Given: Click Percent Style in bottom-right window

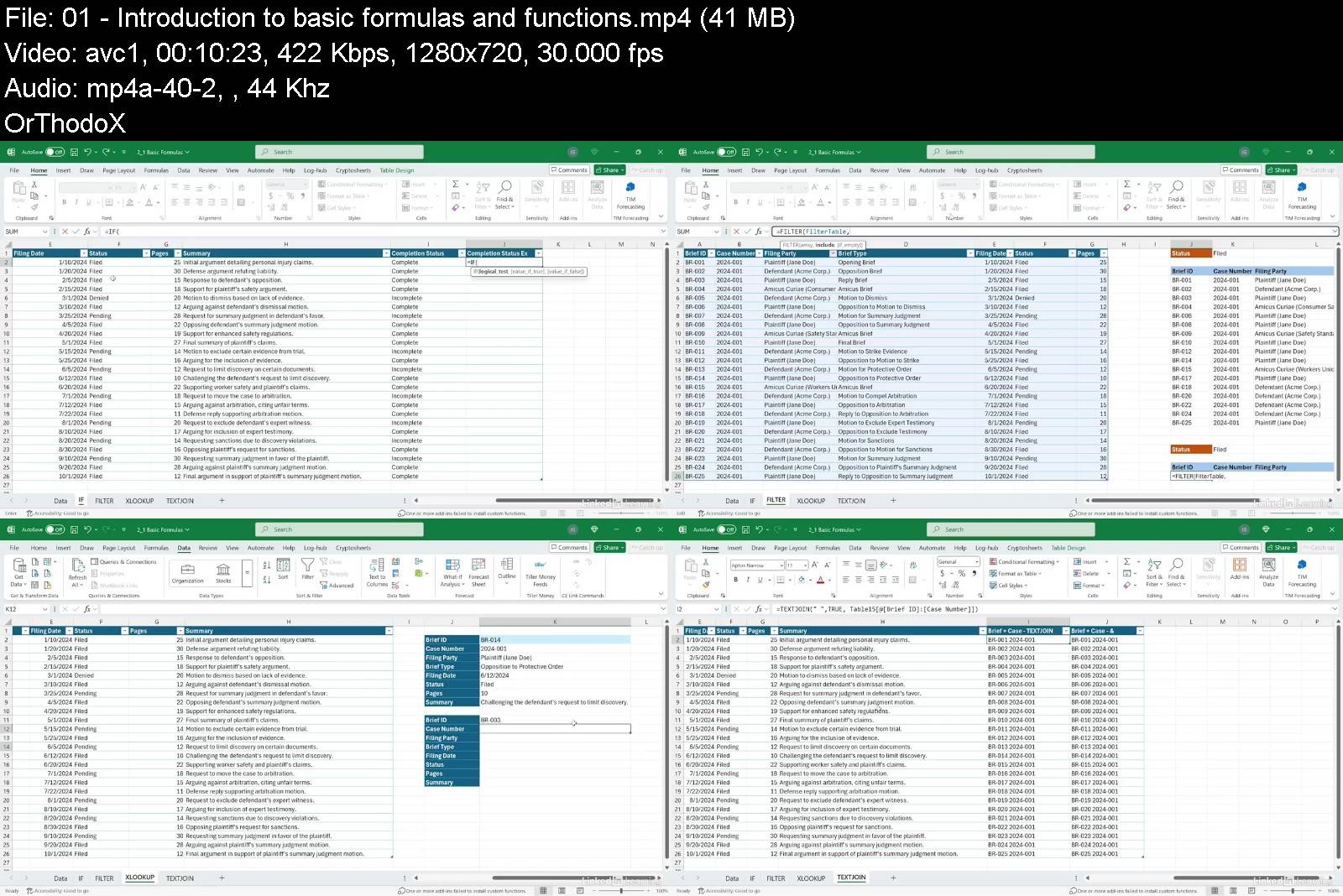Looking at the screenshot, I should click(962, 574).
